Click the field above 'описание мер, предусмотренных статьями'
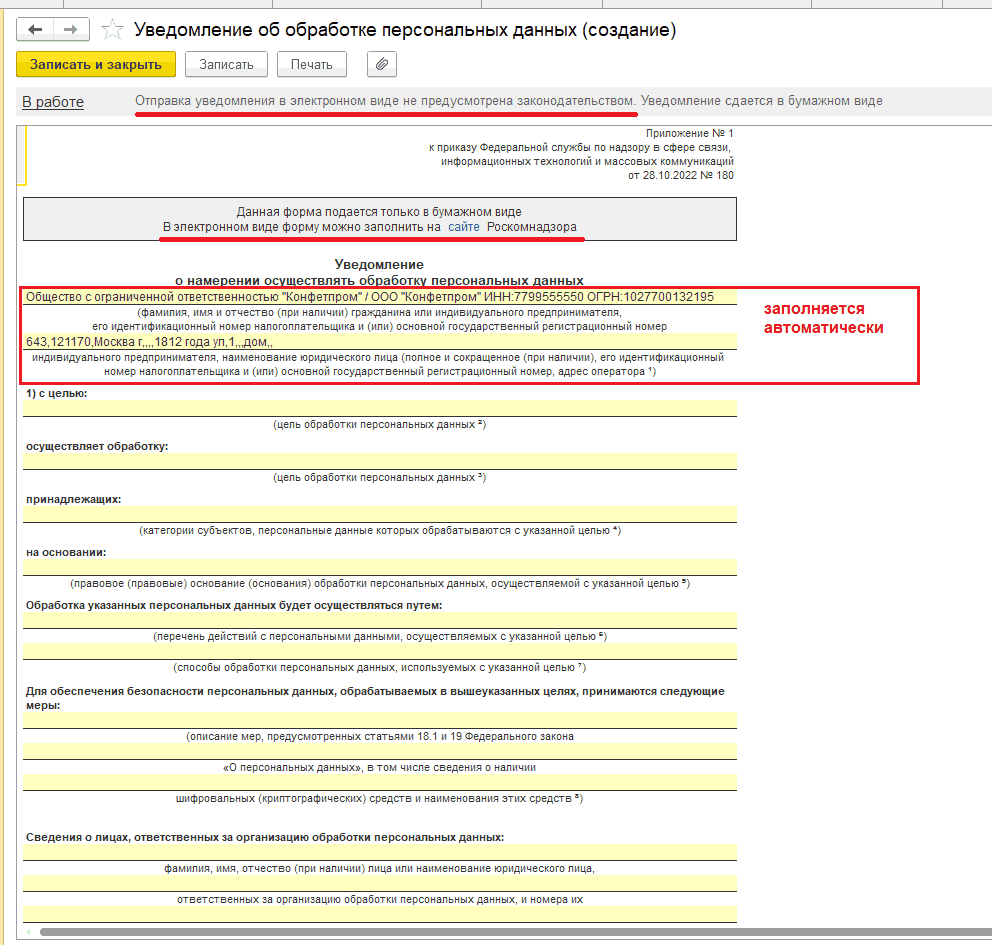Image resolution: width=992 pixels, height=945 pixels. [x=380, y=720]
